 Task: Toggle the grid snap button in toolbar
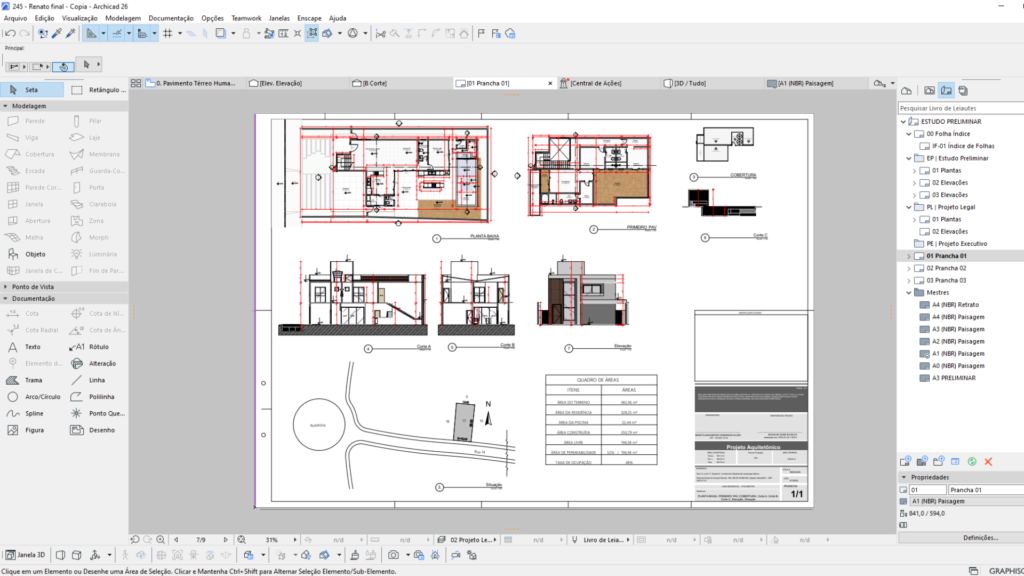[167, 33]
